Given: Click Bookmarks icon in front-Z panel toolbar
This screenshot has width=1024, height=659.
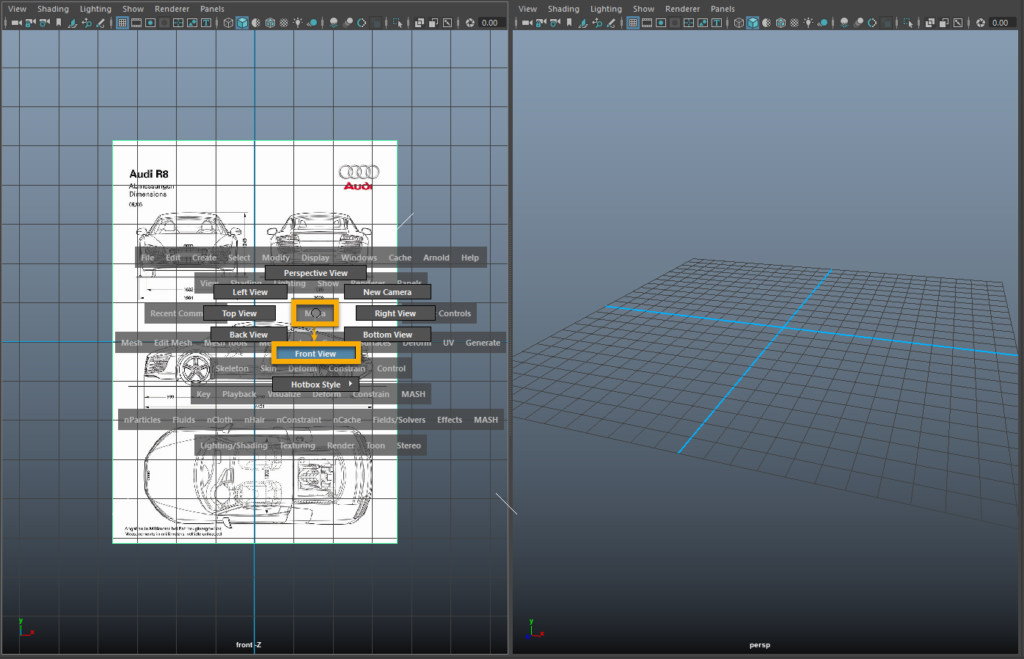Looking at the screenshot, I should point(59,23).
